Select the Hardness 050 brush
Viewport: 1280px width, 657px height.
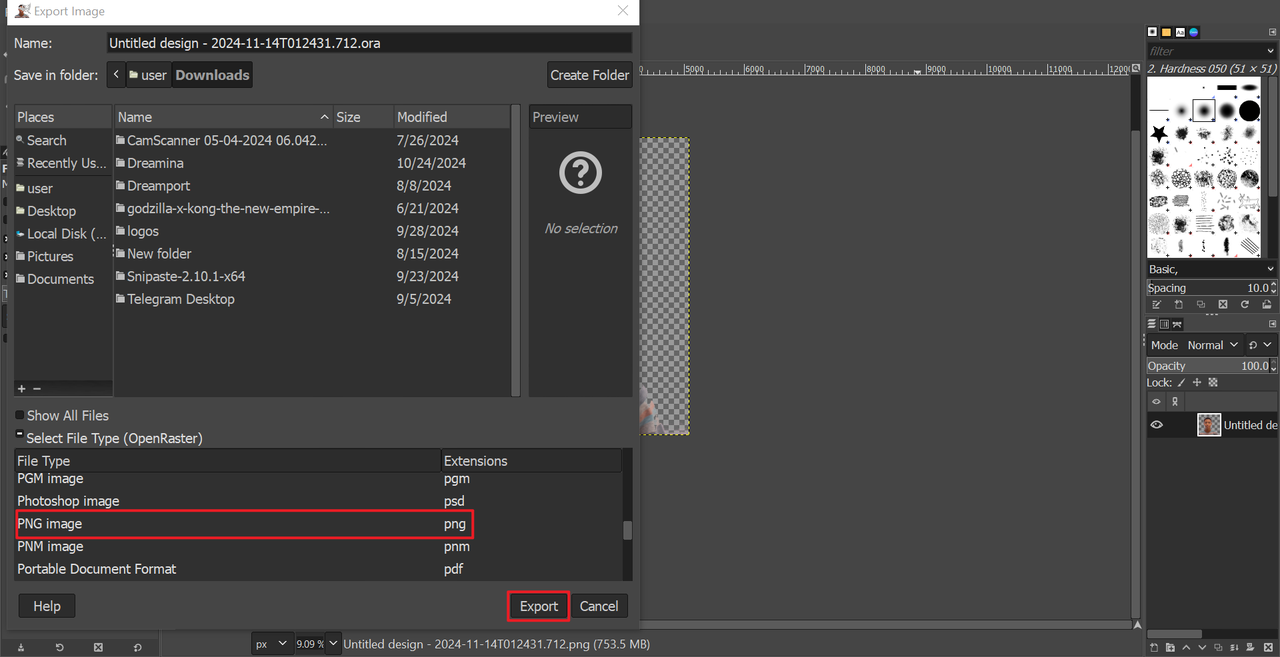(1204, 110)
